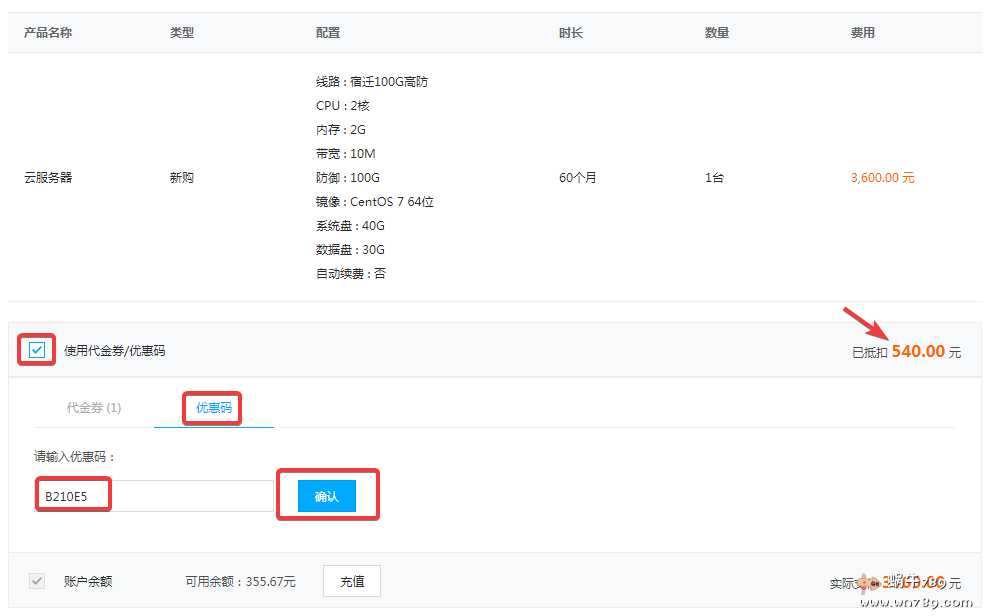
Task: Click the 镜像 CentOS 7 64位 line
Action: 375,202
